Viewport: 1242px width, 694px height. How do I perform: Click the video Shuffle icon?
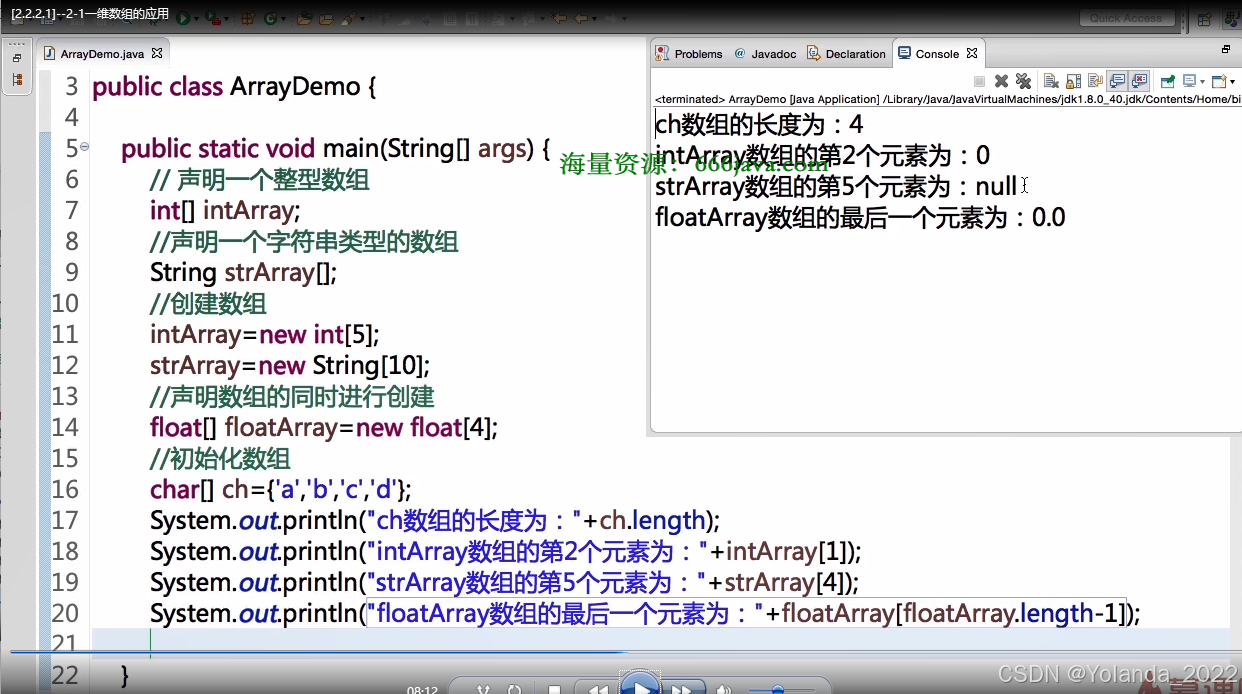[484, 688]
